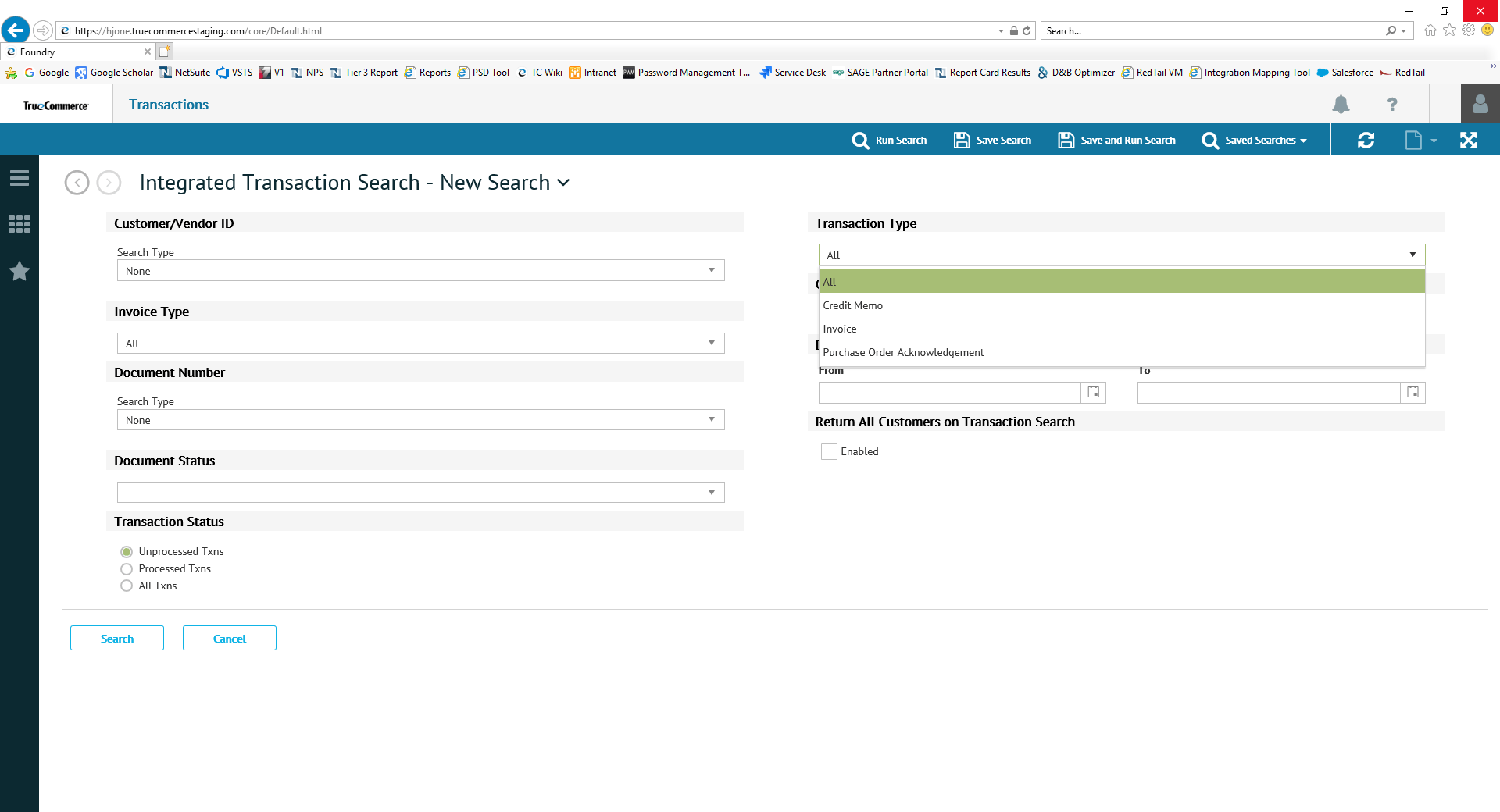
Task: Click the Cancel button
Action: [x=230, y=639]
